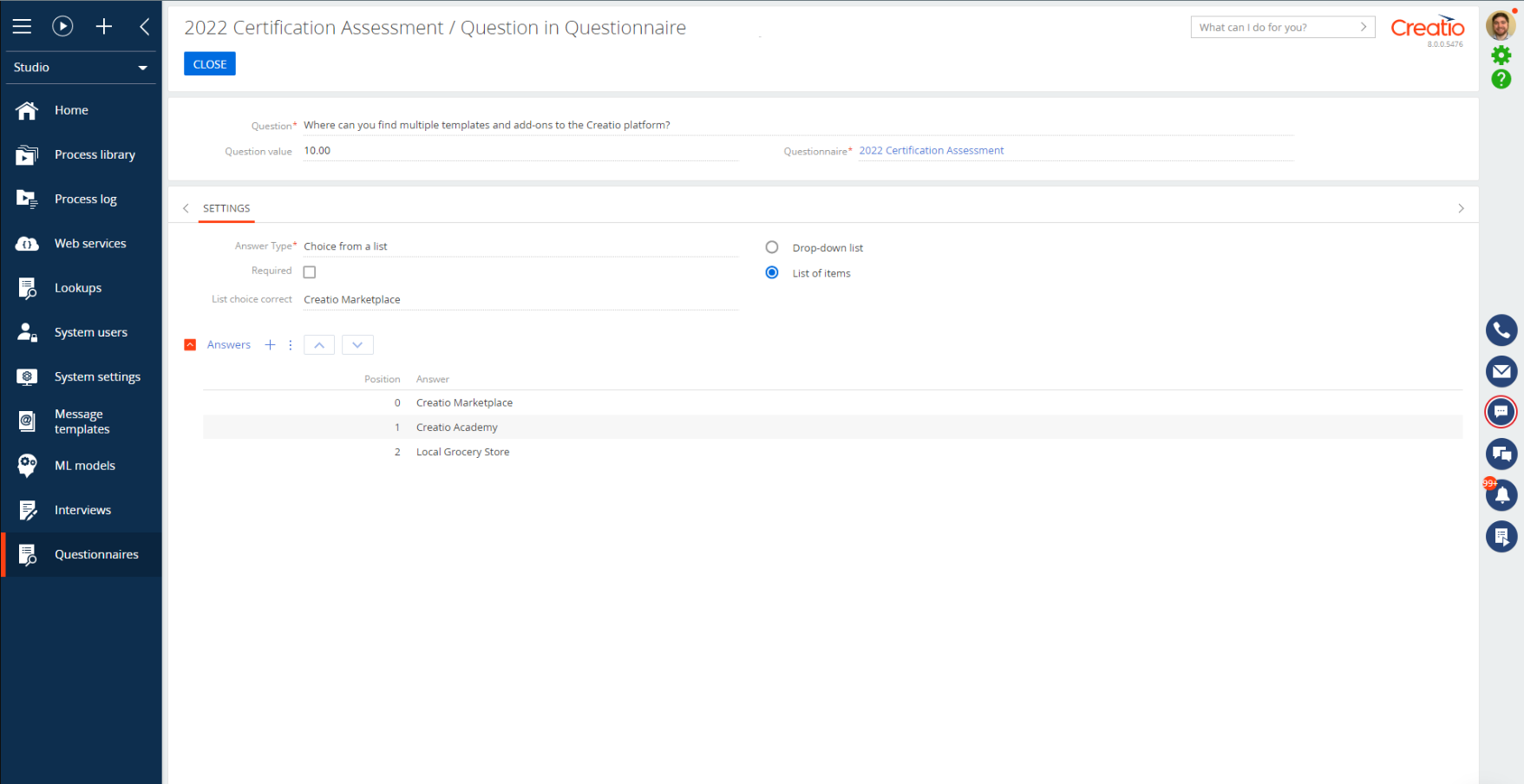Viewport: 1524px width, 784px height.
Task: Add a new answer with plus icon
Action: pos(270,345)
